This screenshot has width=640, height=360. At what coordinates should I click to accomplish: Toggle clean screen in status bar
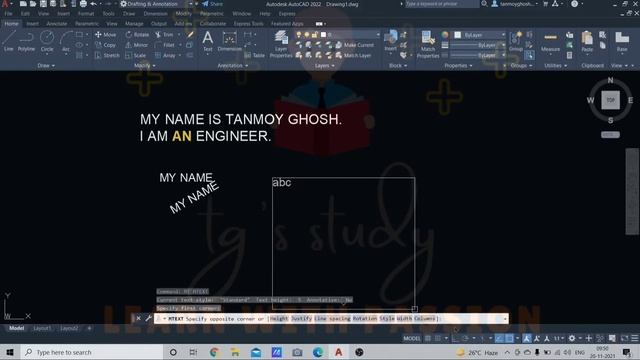[625, 338]
